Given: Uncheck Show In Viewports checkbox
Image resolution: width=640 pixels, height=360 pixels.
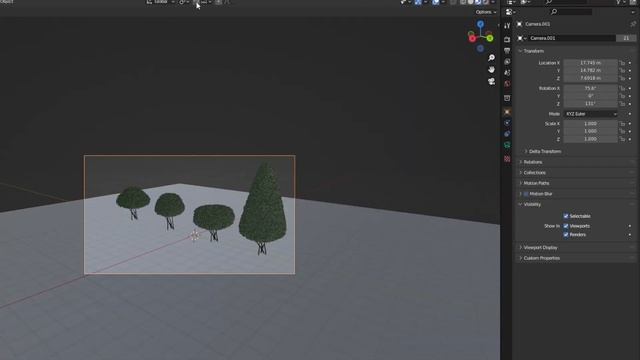Looking at the screenshot, I should click(x=566, y=226).
